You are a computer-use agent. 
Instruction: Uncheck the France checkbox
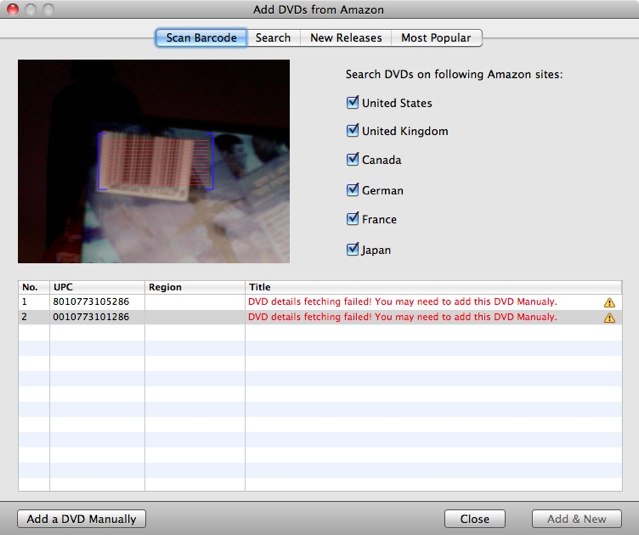(x=353, y=219)
